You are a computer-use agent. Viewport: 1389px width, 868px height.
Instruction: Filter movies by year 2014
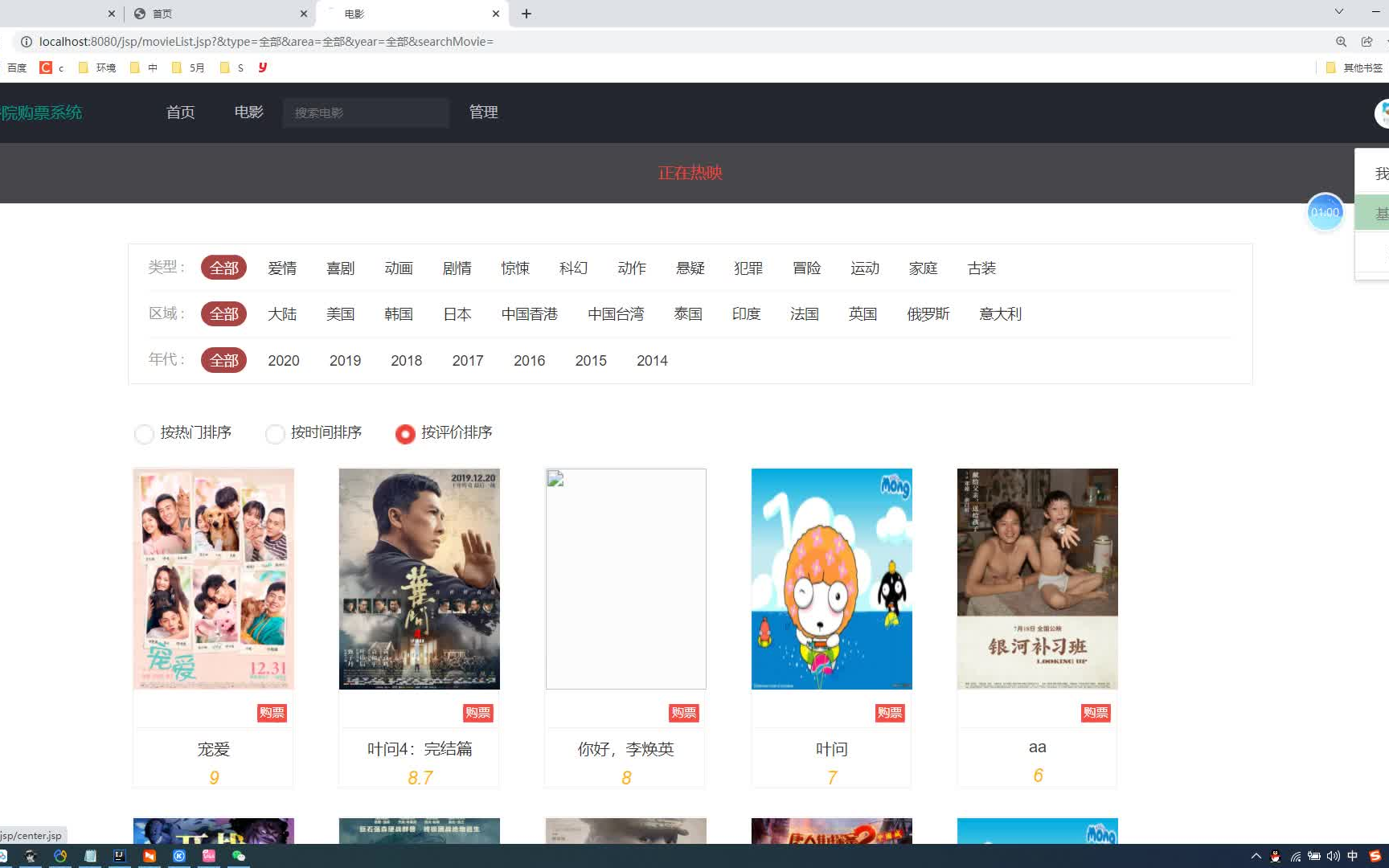pyautogui.click(x=652, y=361)
